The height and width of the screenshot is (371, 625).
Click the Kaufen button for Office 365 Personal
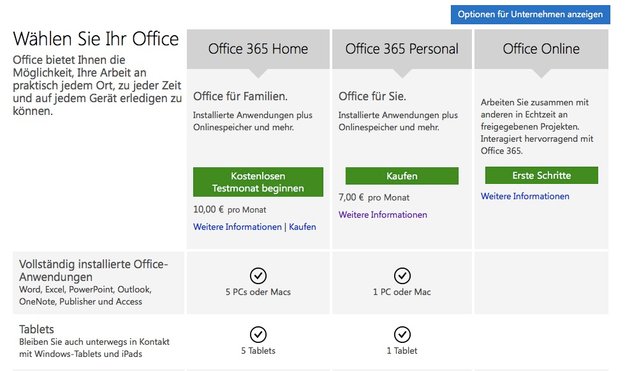coord(402,176)
